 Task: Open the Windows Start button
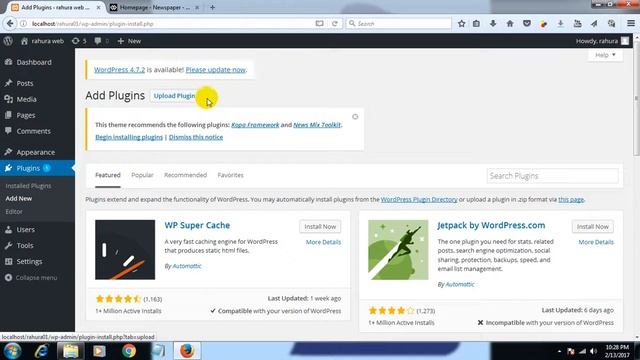[13, 351]
